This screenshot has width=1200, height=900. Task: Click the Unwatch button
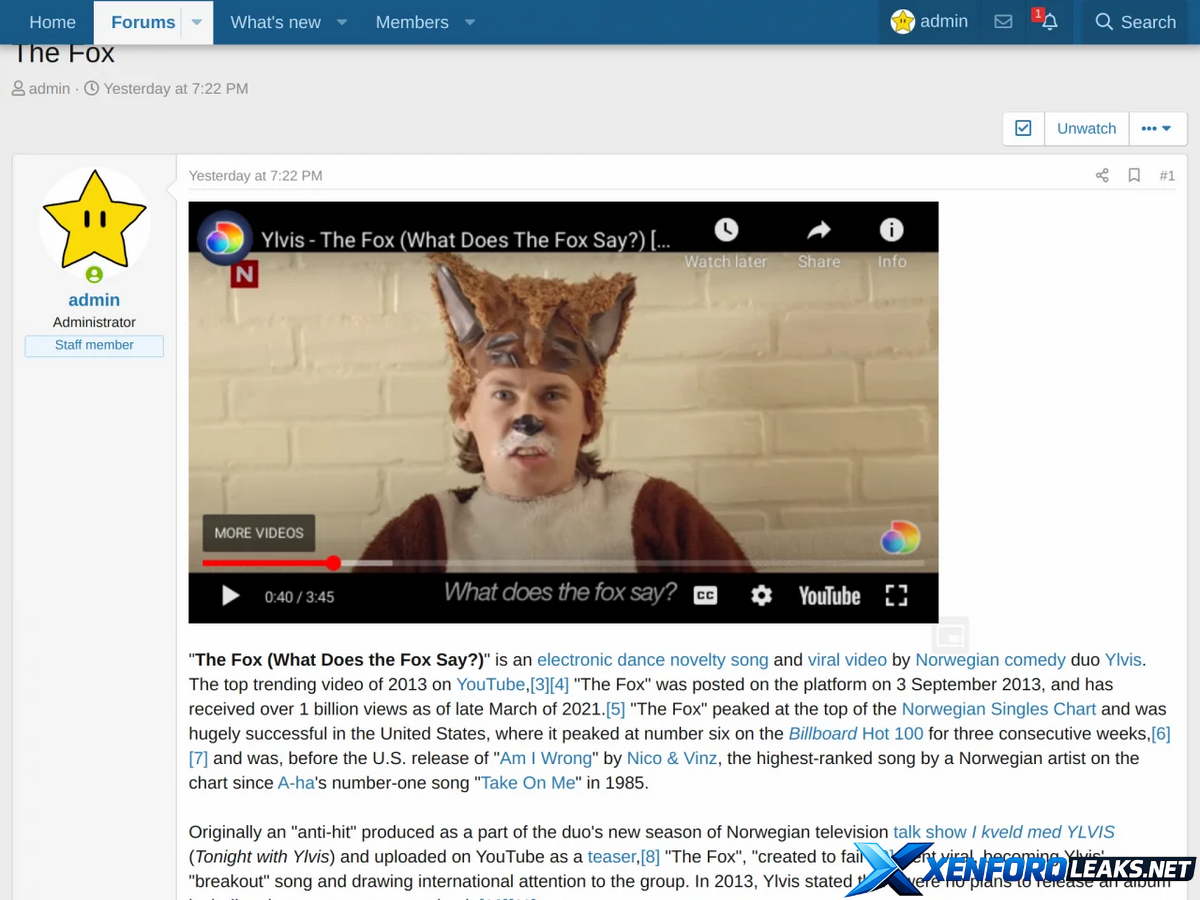point(1086,128)
